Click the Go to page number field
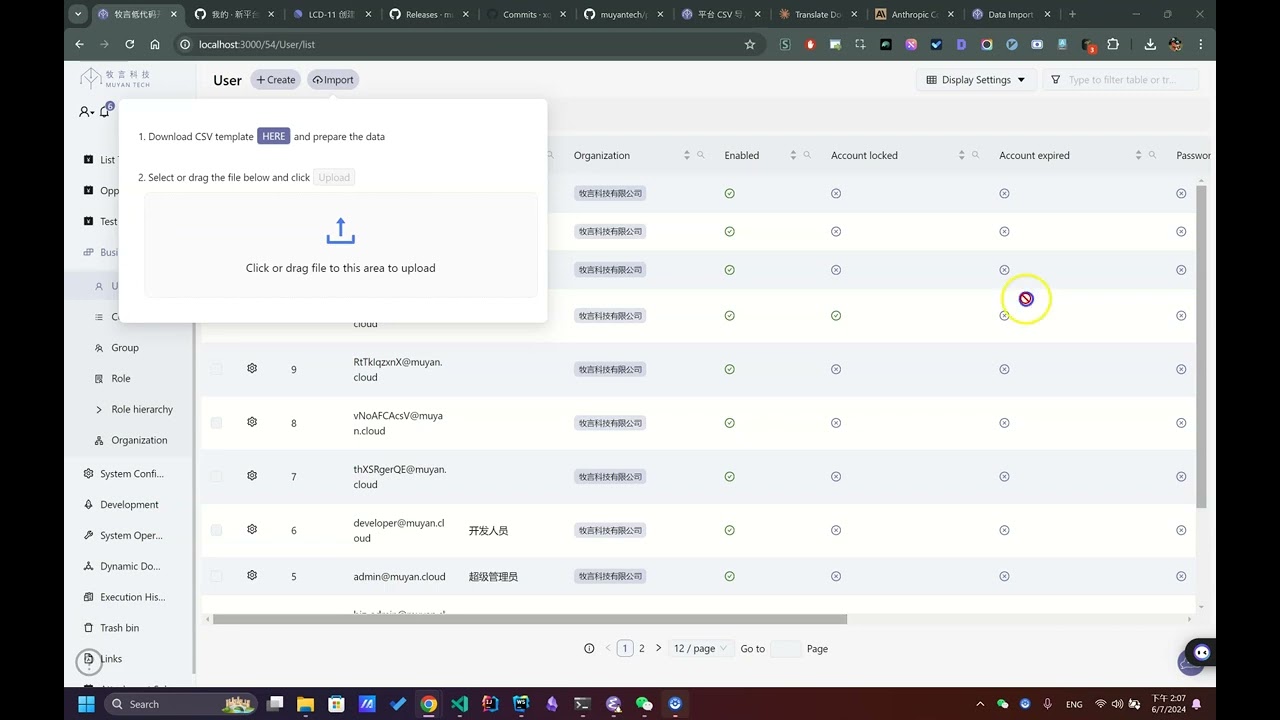The width and height of the screenshot is (1280, 720). click(x=786, y=648)
